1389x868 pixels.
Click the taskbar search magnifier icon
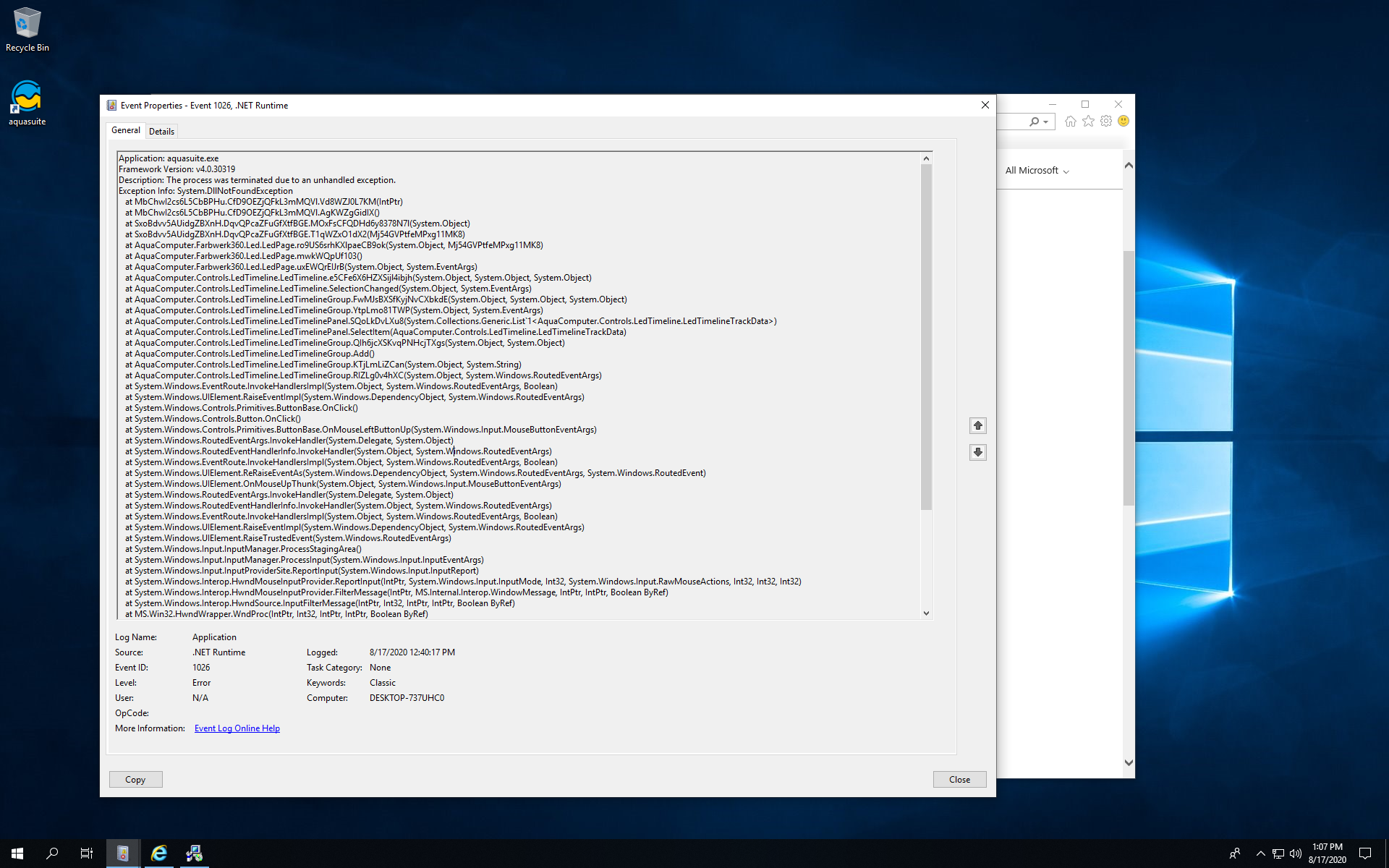52,854
